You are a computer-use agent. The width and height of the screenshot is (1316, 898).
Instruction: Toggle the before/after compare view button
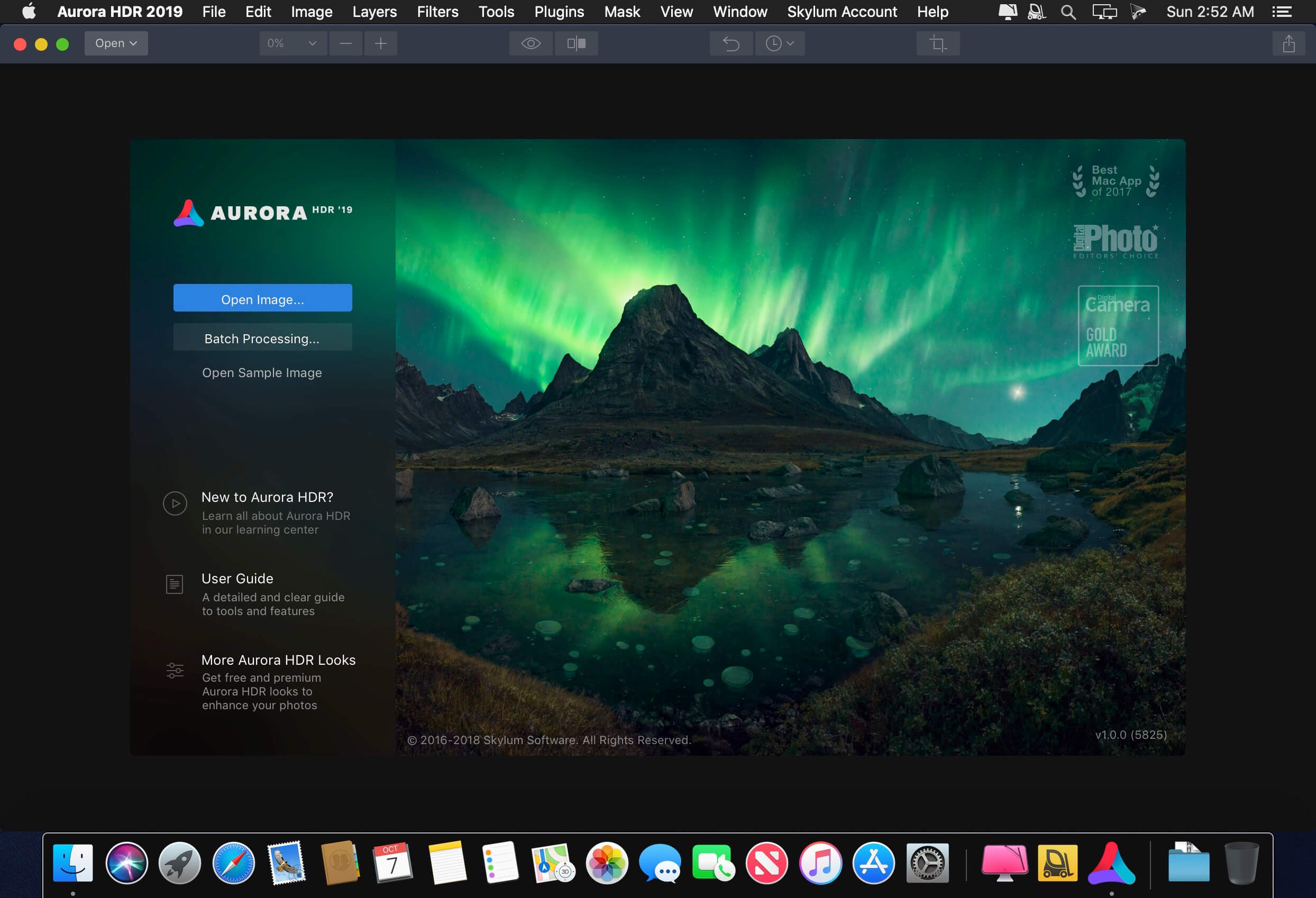click(576, 43)
